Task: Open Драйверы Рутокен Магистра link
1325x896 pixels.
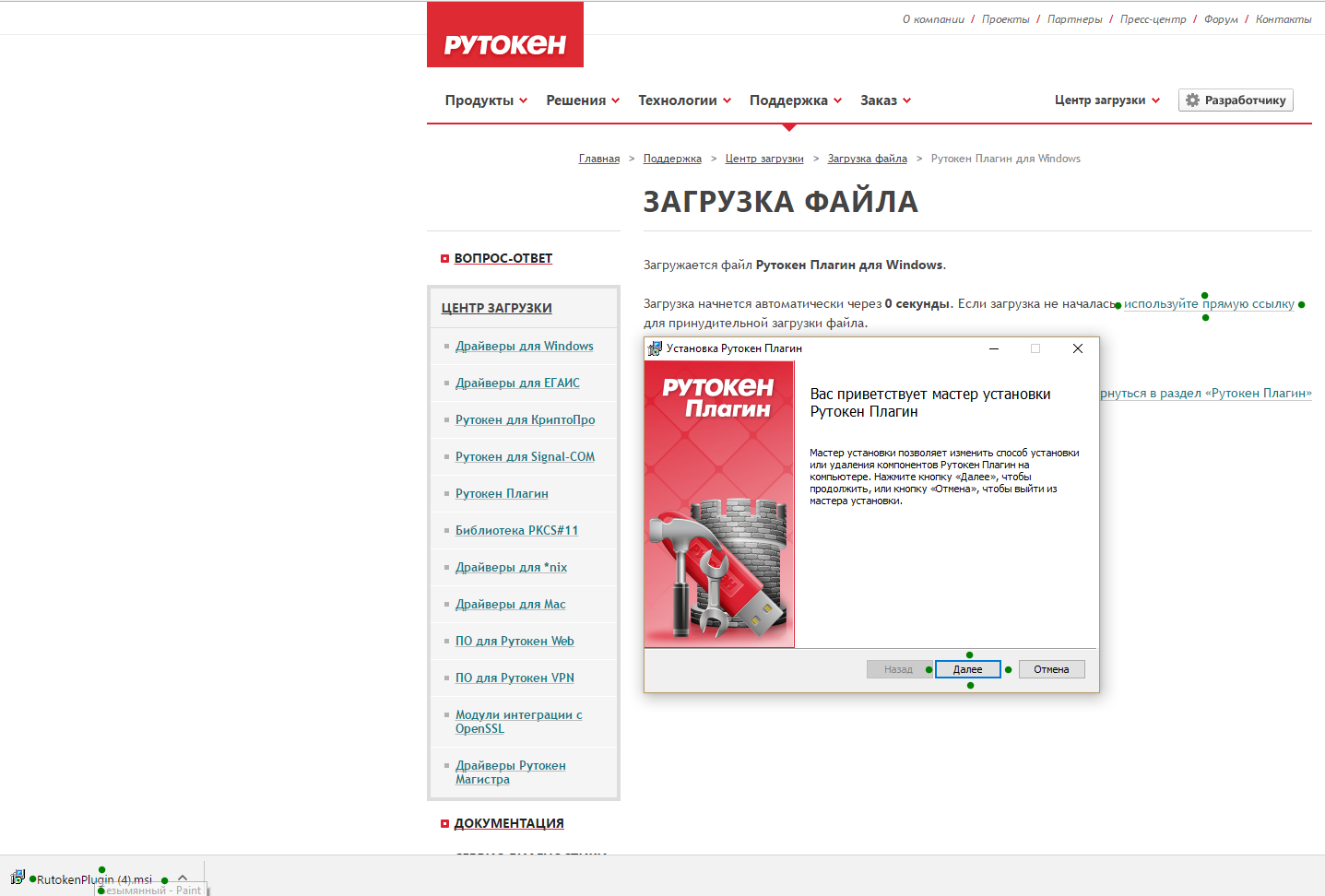Action: (511, 772)
